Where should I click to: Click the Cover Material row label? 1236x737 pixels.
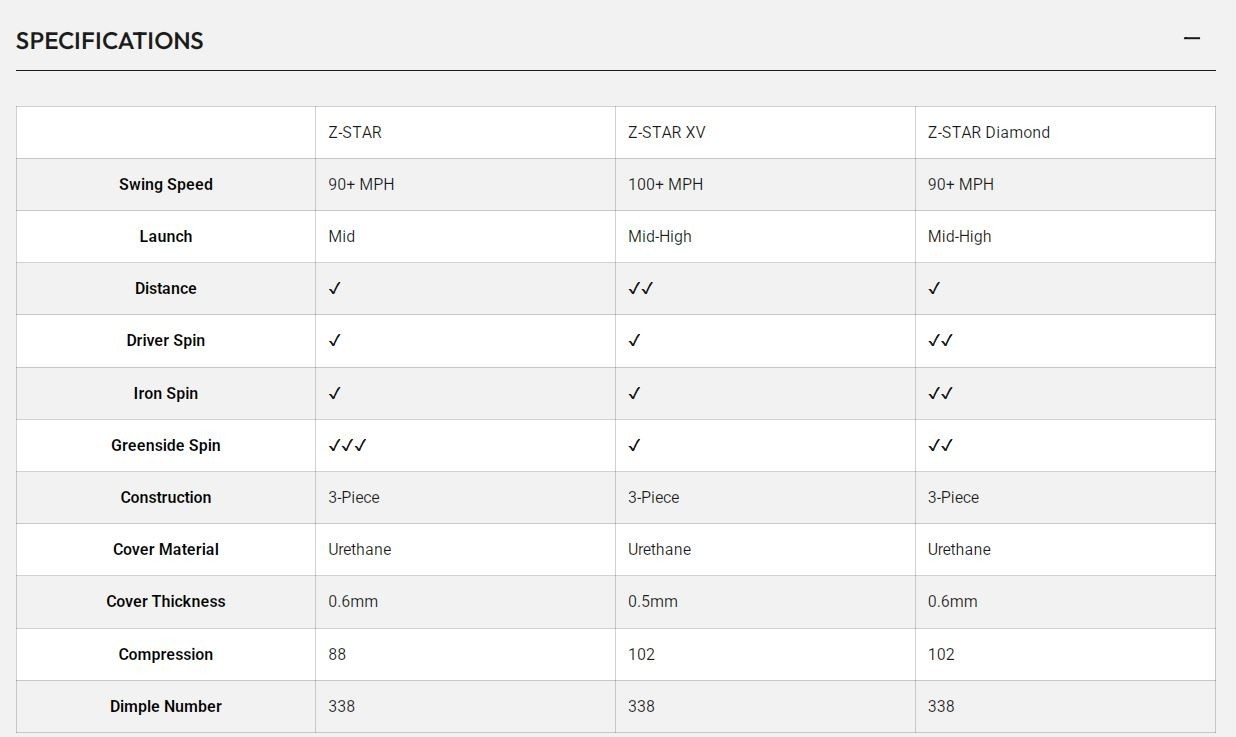(x=166, y=549)
